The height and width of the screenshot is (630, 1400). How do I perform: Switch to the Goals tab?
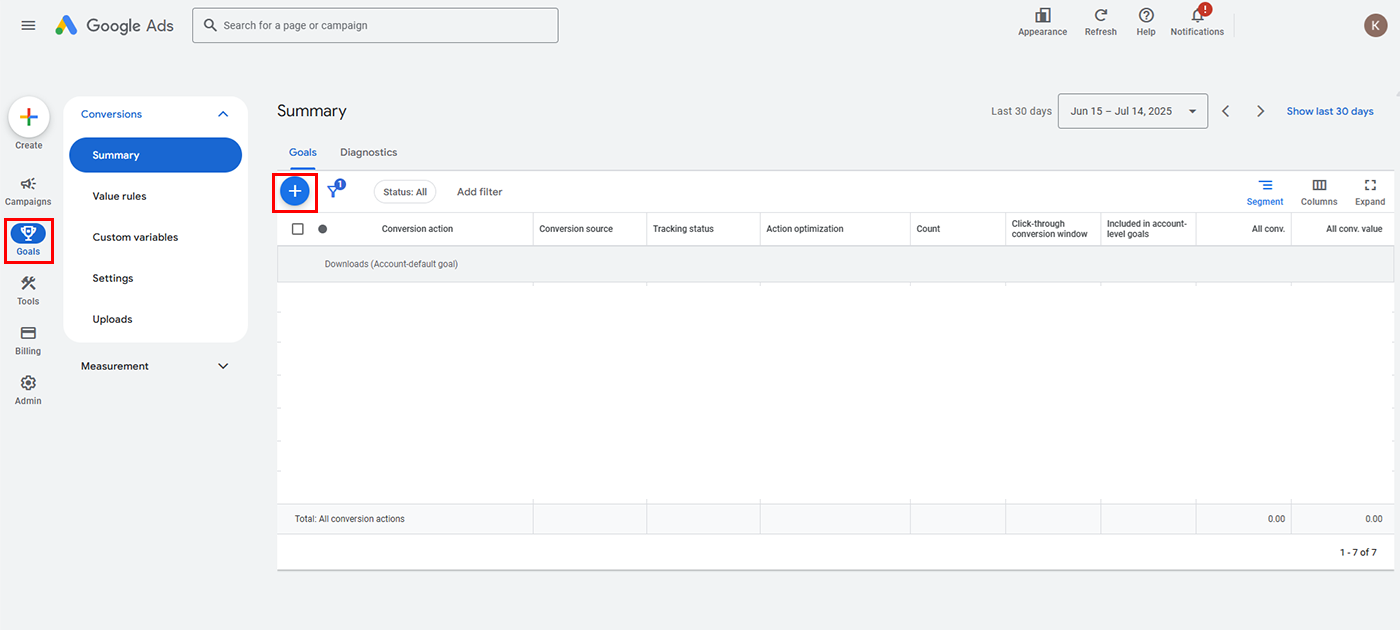point(303,152)
